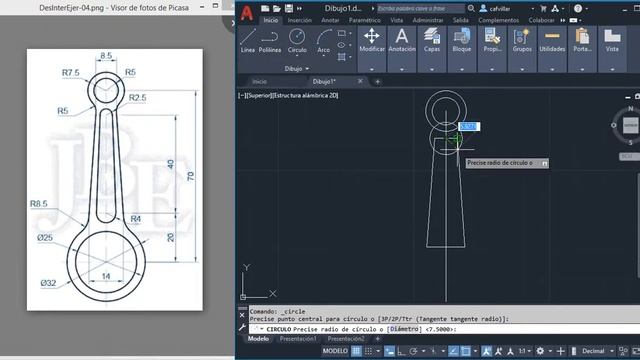Click the ViewCube top face
The width and height of the screenshot is (640, 360).
[x=631, y=125]
